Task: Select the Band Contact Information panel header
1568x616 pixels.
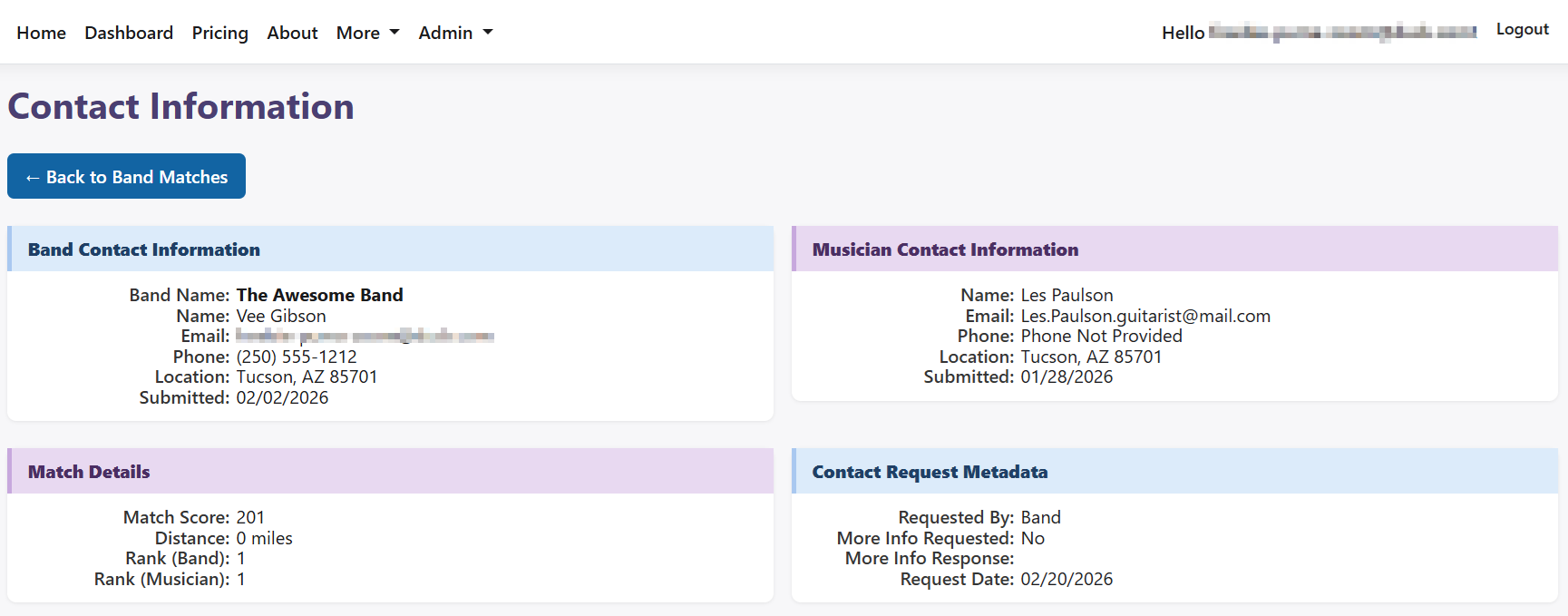Action: click(143, 249)
